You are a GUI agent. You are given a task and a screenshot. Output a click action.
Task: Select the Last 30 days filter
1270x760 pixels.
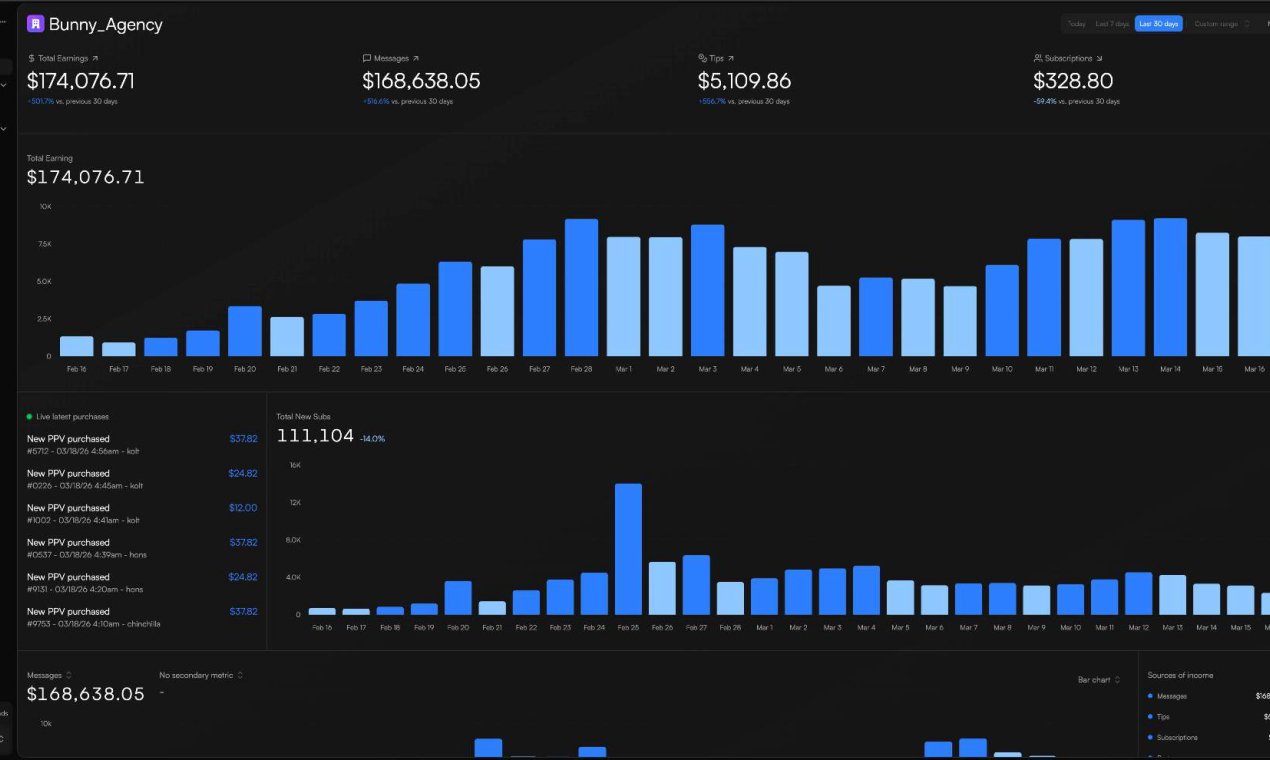pos(1158,24)
